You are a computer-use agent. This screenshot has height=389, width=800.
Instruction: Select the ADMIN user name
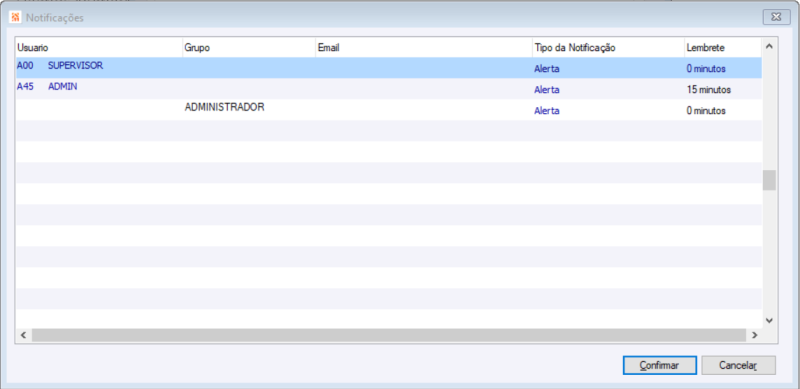click(63, 87)
